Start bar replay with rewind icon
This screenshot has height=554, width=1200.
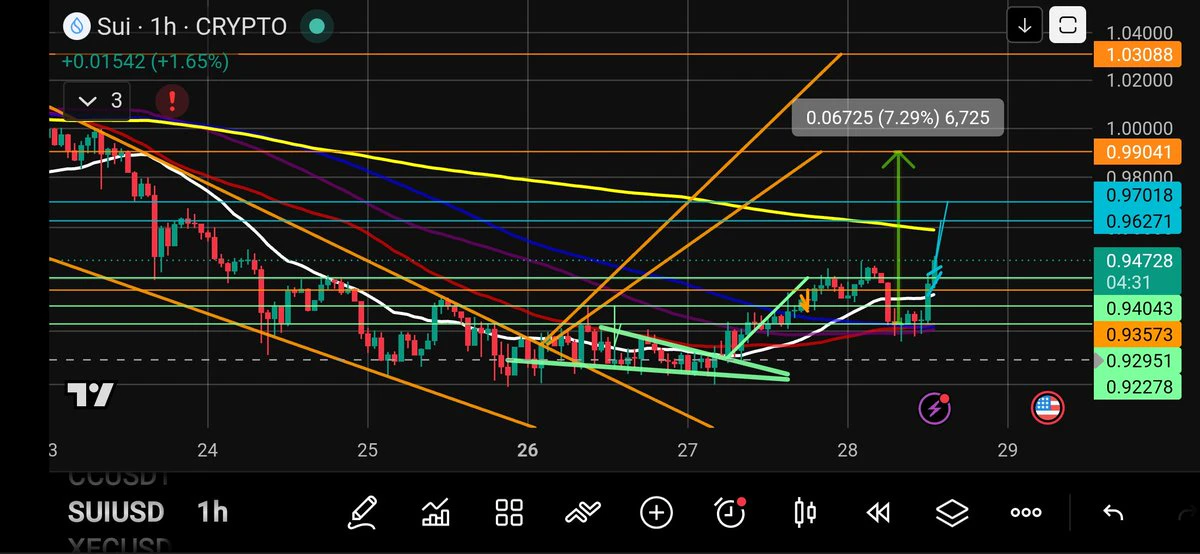[878, 513]
